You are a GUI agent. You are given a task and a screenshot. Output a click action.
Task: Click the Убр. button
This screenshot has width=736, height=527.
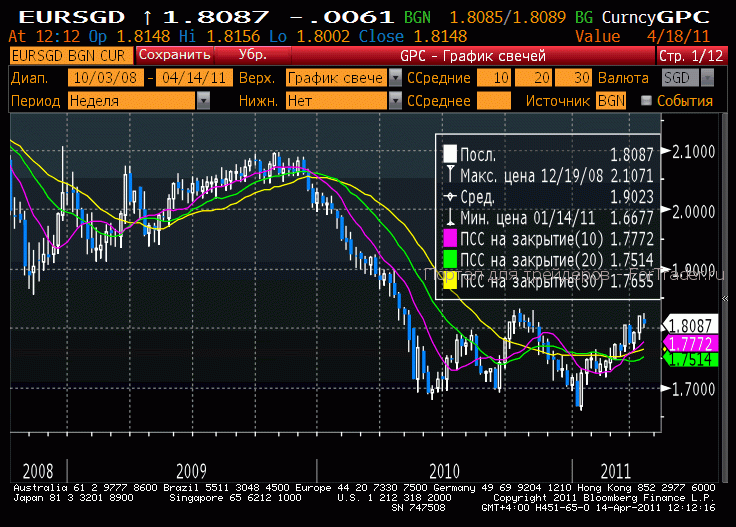click(x=253, y=55)
